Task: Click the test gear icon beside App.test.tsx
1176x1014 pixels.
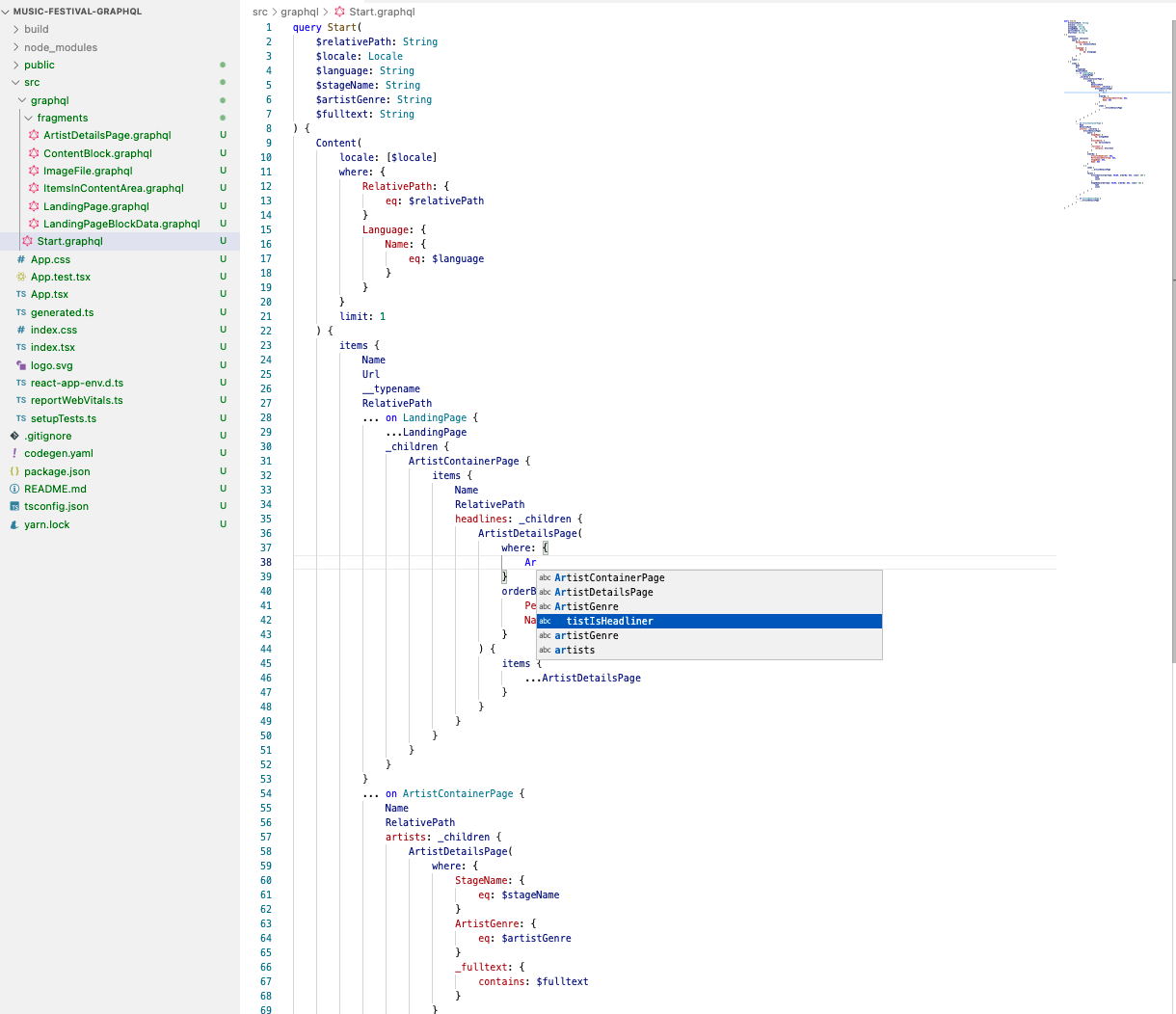Action: tap(21, 277)
